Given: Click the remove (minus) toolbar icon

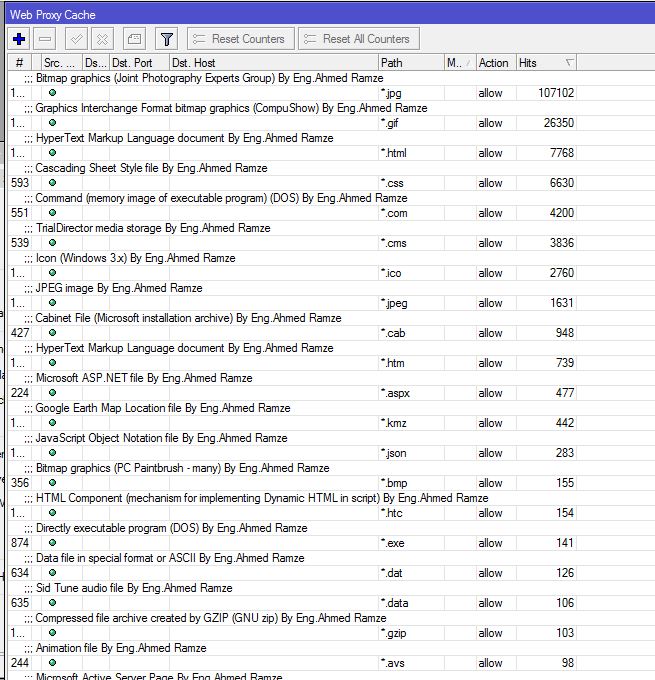Looking at the screenshot, I should (45, 39).
